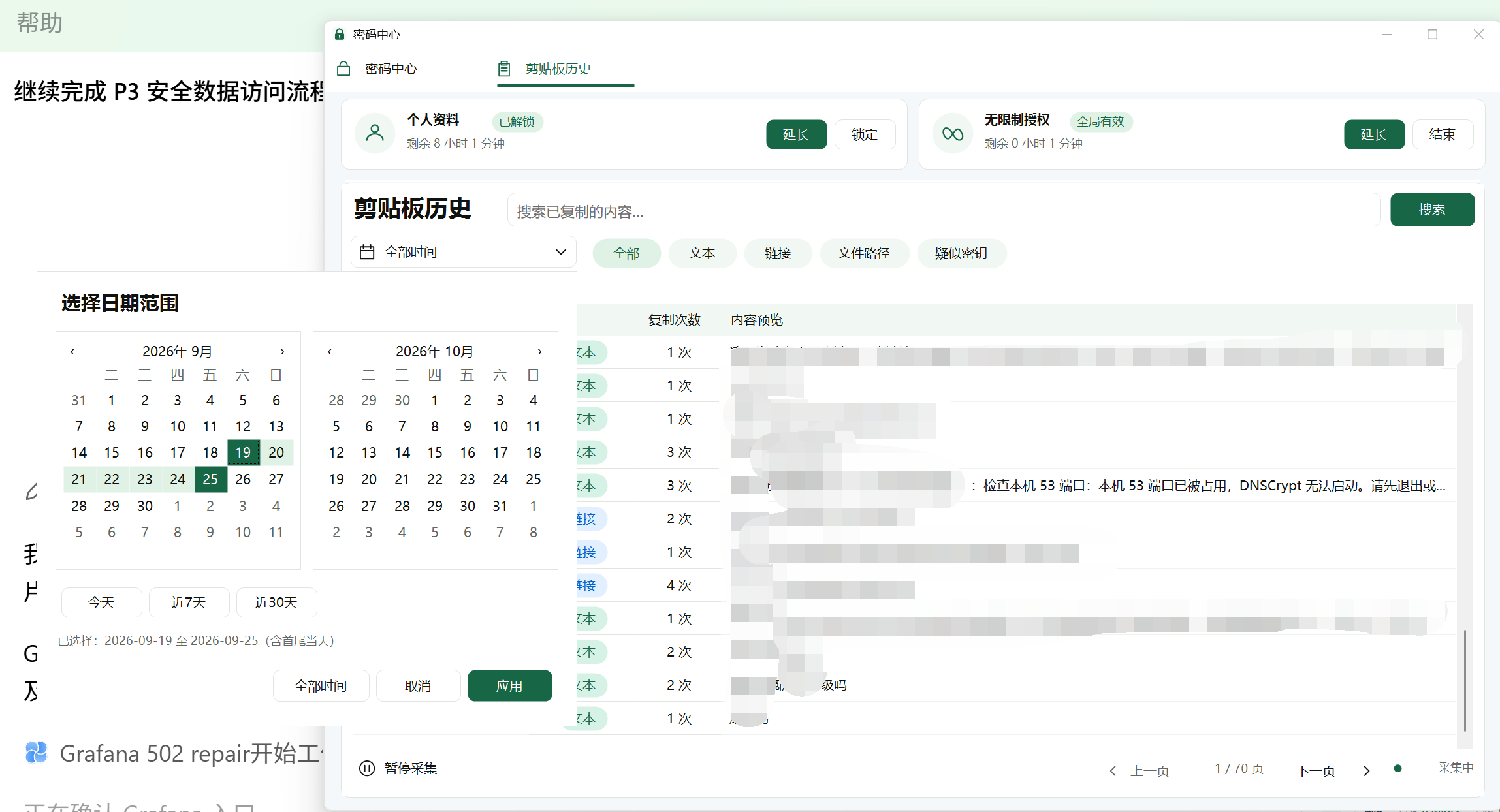Click 取消 in the date range picker
The image size is (1500, 812).
point(418,686)
